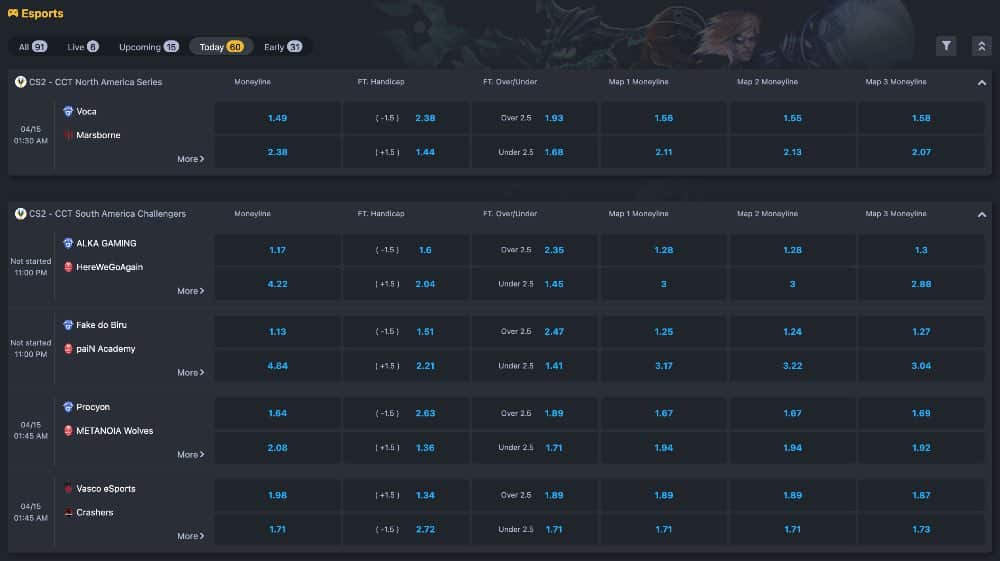Click the Voca team logo
The height and width of the screenshot is (561, 1000).
tap(68, 112)
